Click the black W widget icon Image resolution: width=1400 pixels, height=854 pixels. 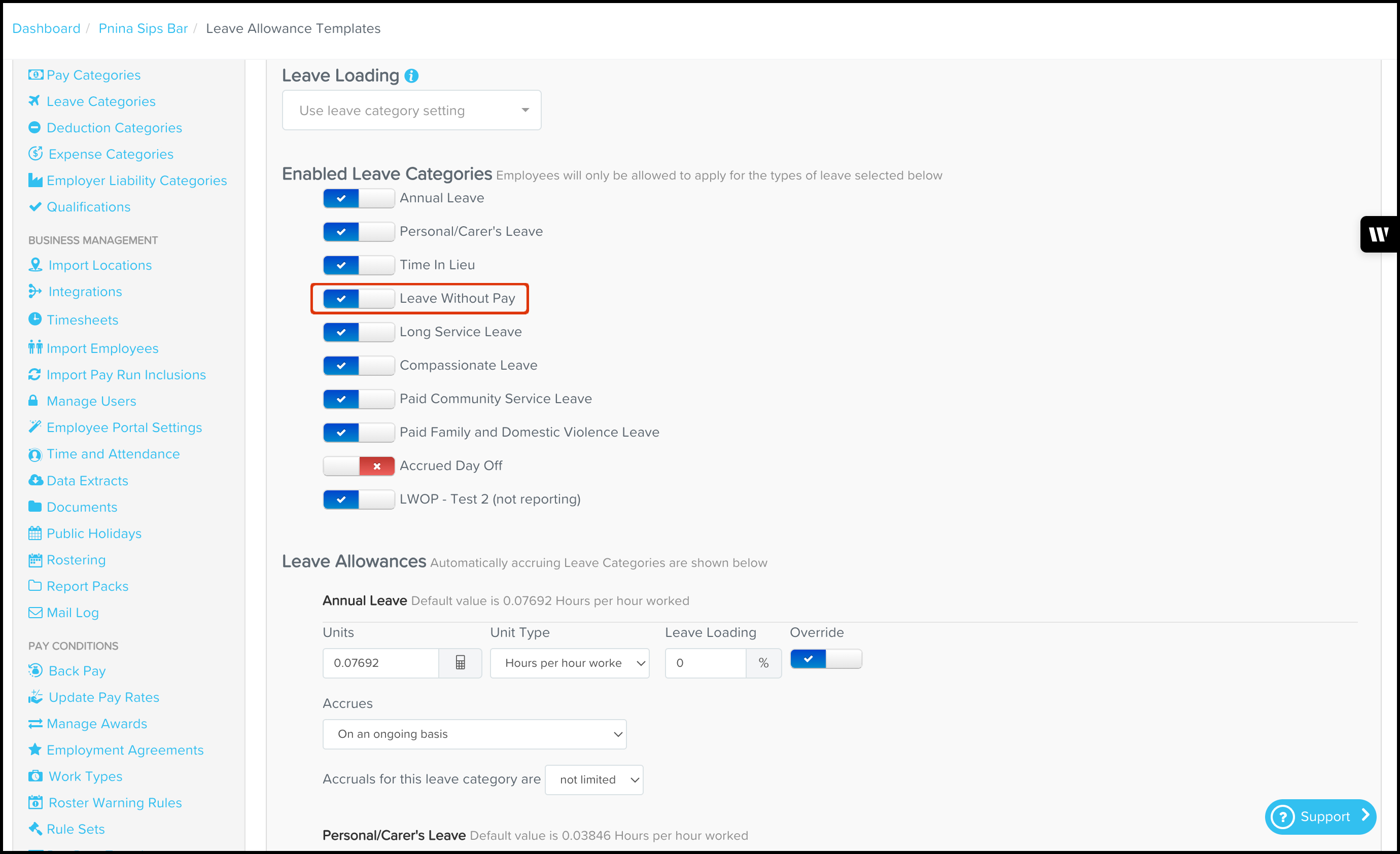(1379, 233)
